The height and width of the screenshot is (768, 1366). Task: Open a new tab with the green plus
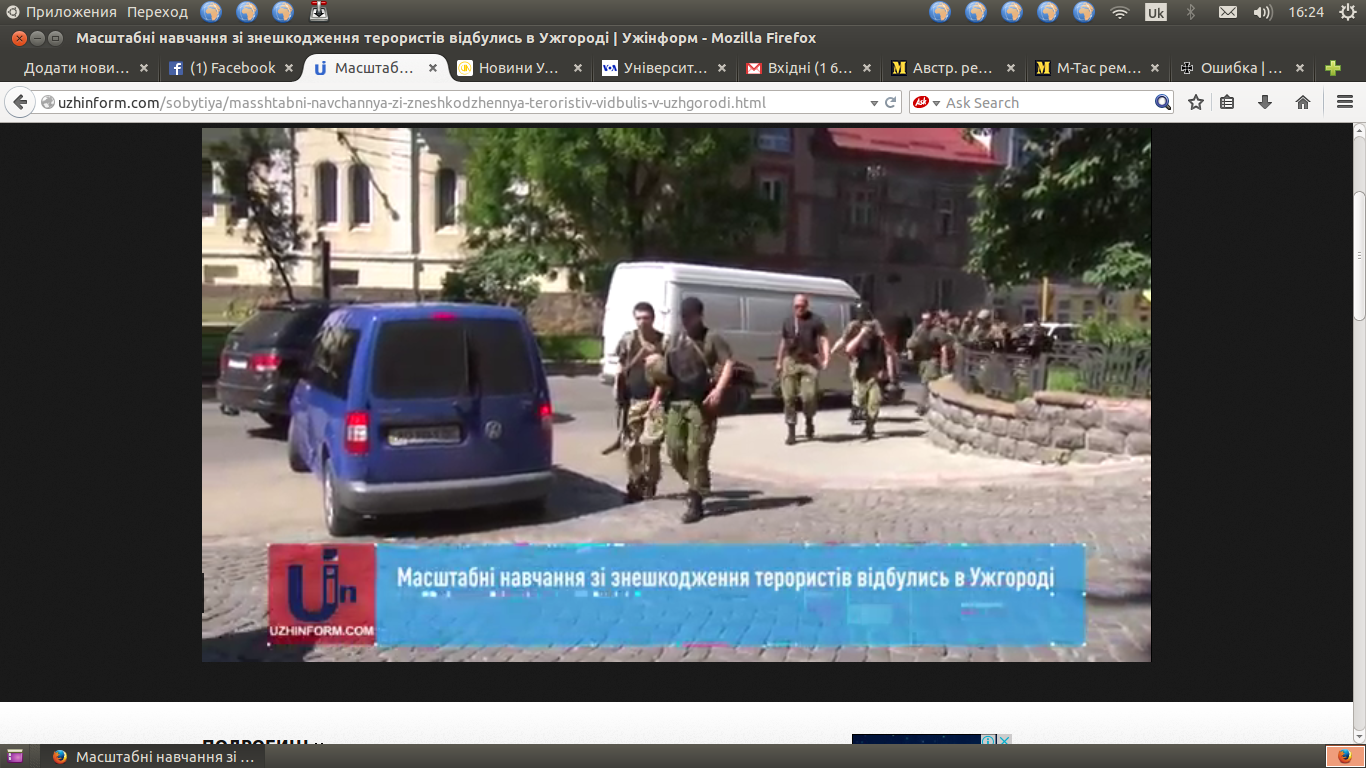(1332, 68)
